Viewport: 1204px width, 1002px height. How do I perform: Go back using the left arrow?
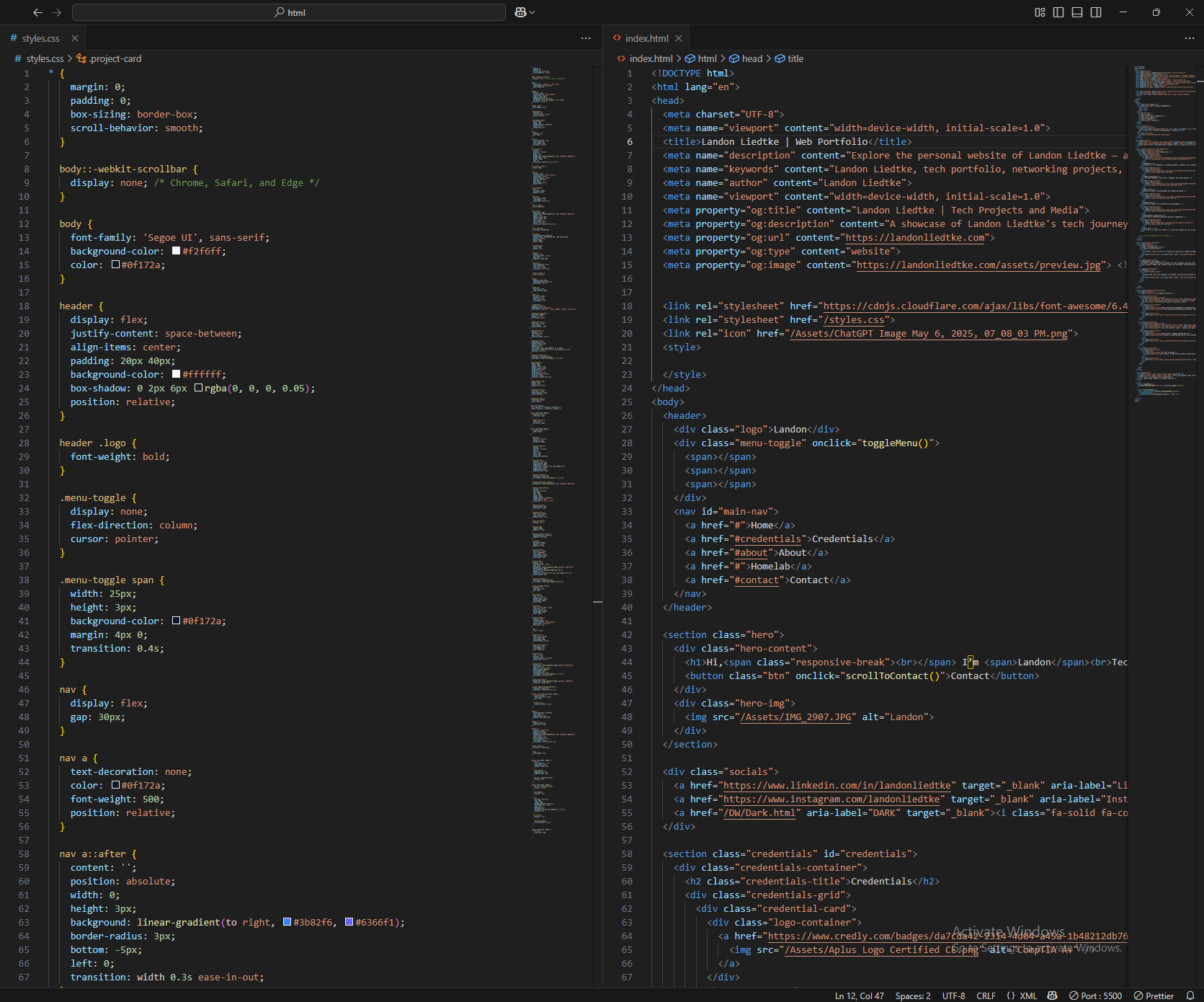[37, 12]
